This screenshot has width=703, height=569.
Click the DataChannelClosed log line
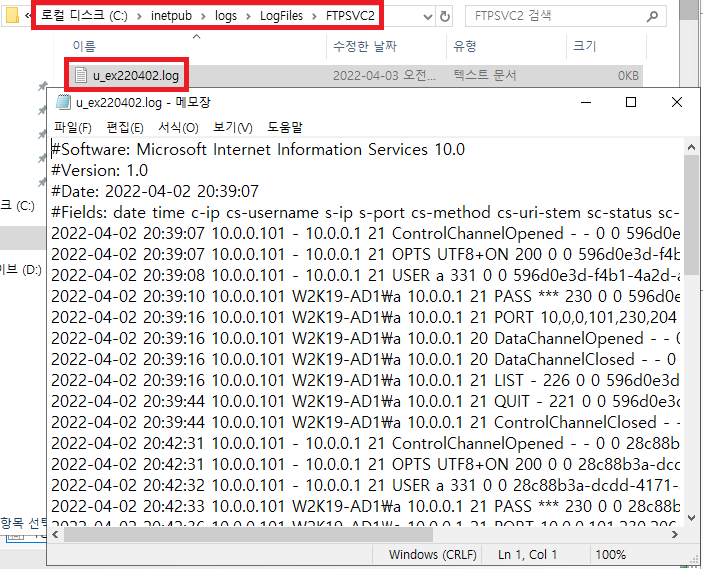[364, 360]
